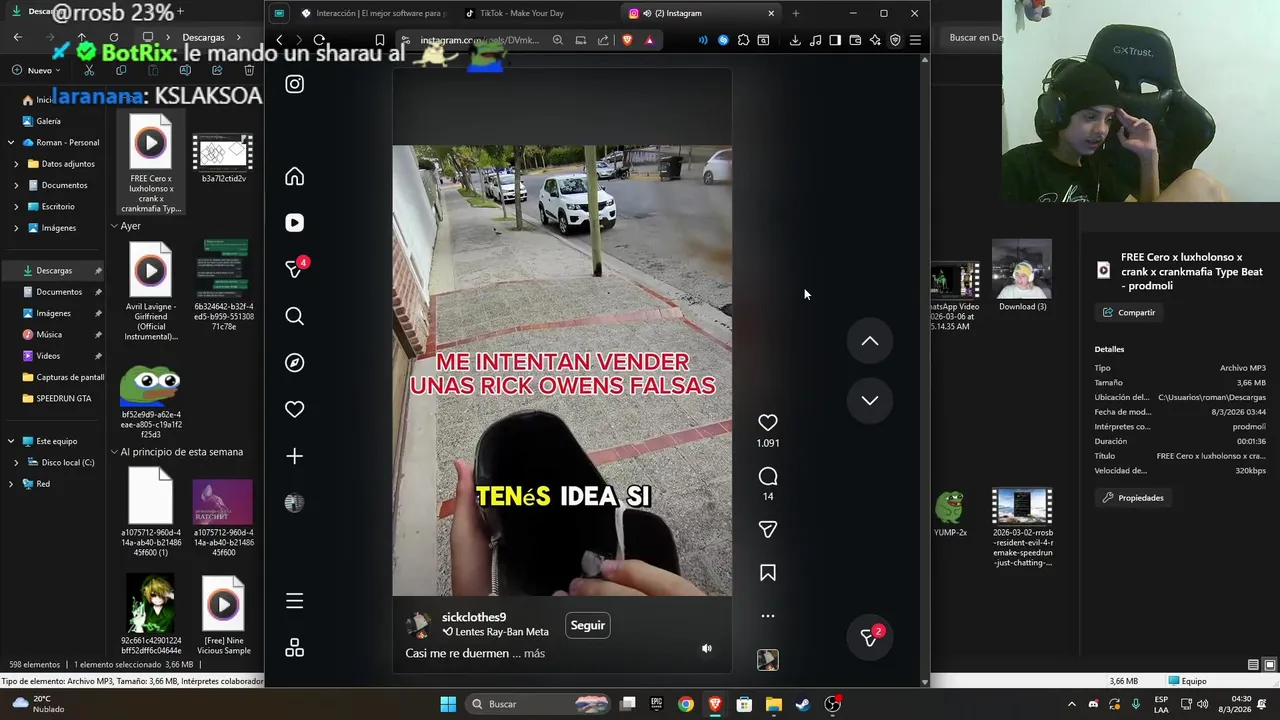This screenshot has height=720, width=1280.
Task: Open the reel audio thumbnail
Action: (768, 660)
